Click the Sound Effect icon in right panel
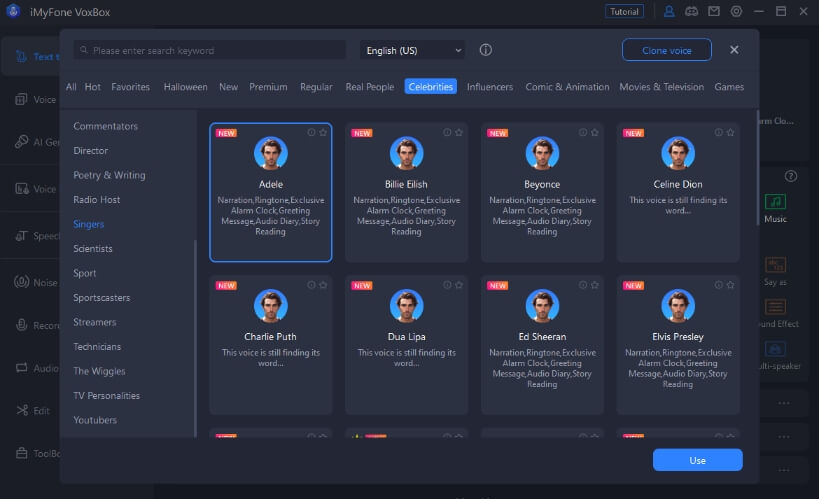819x499 pixels. (x=775, y=307)
